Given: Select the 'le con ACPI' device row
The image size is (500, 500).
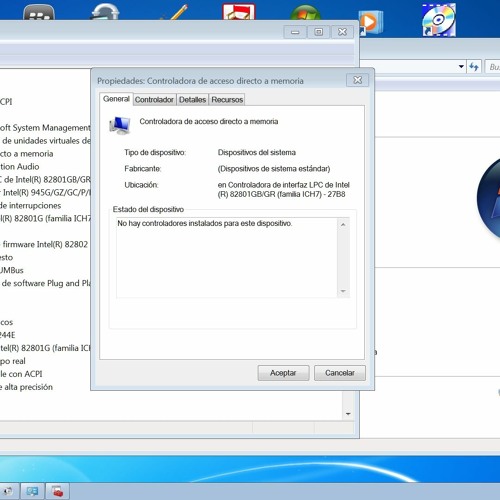Looking at the screenshot, I should pyautogui.click(x=21, y=374).
